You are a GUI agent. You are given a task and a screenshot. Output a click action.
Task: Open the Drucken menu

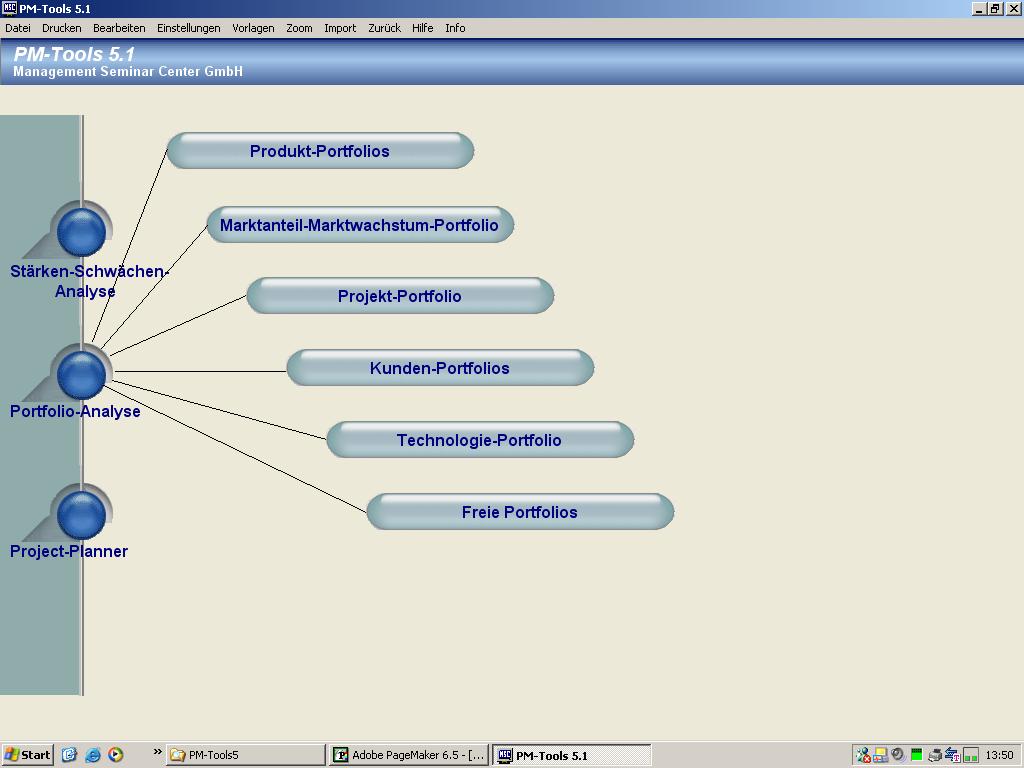(62, 28)
